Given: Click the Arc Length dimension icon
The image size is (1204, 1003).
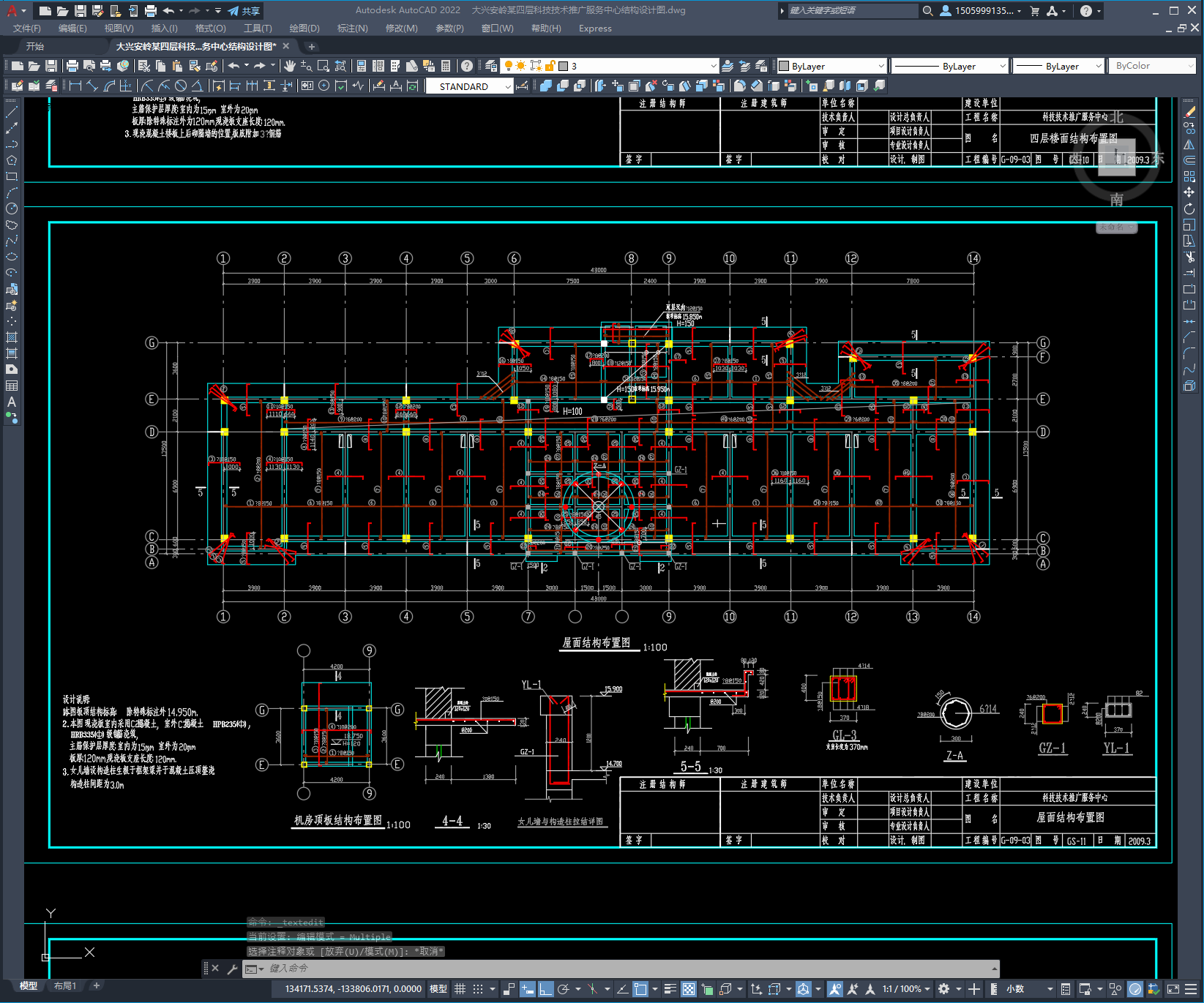Looking at the screenshot, I should pyautogui.click(x=109, y=86).
